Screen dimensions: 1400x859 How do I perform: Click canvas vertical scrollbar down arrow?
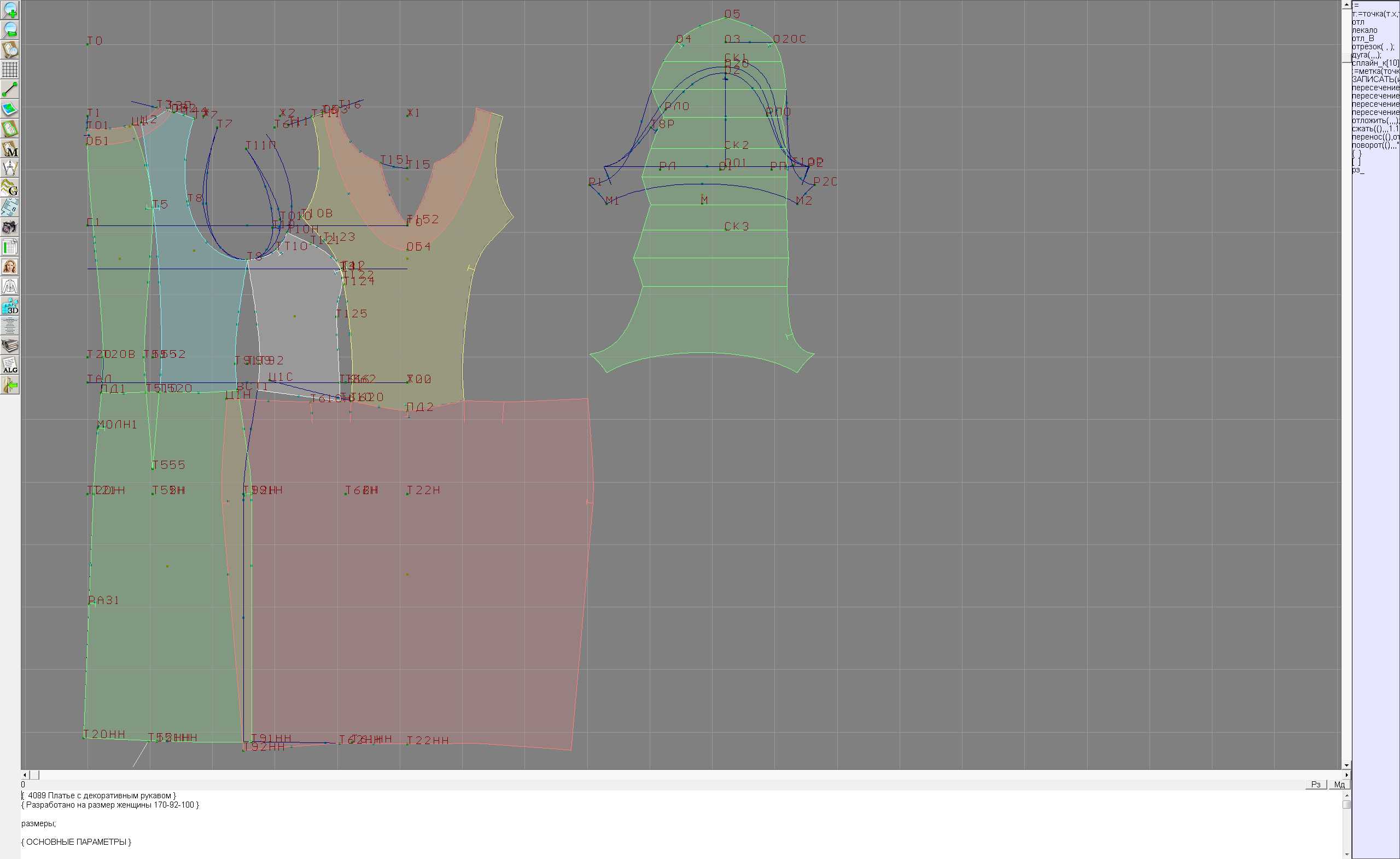[x=1346, y=765]
